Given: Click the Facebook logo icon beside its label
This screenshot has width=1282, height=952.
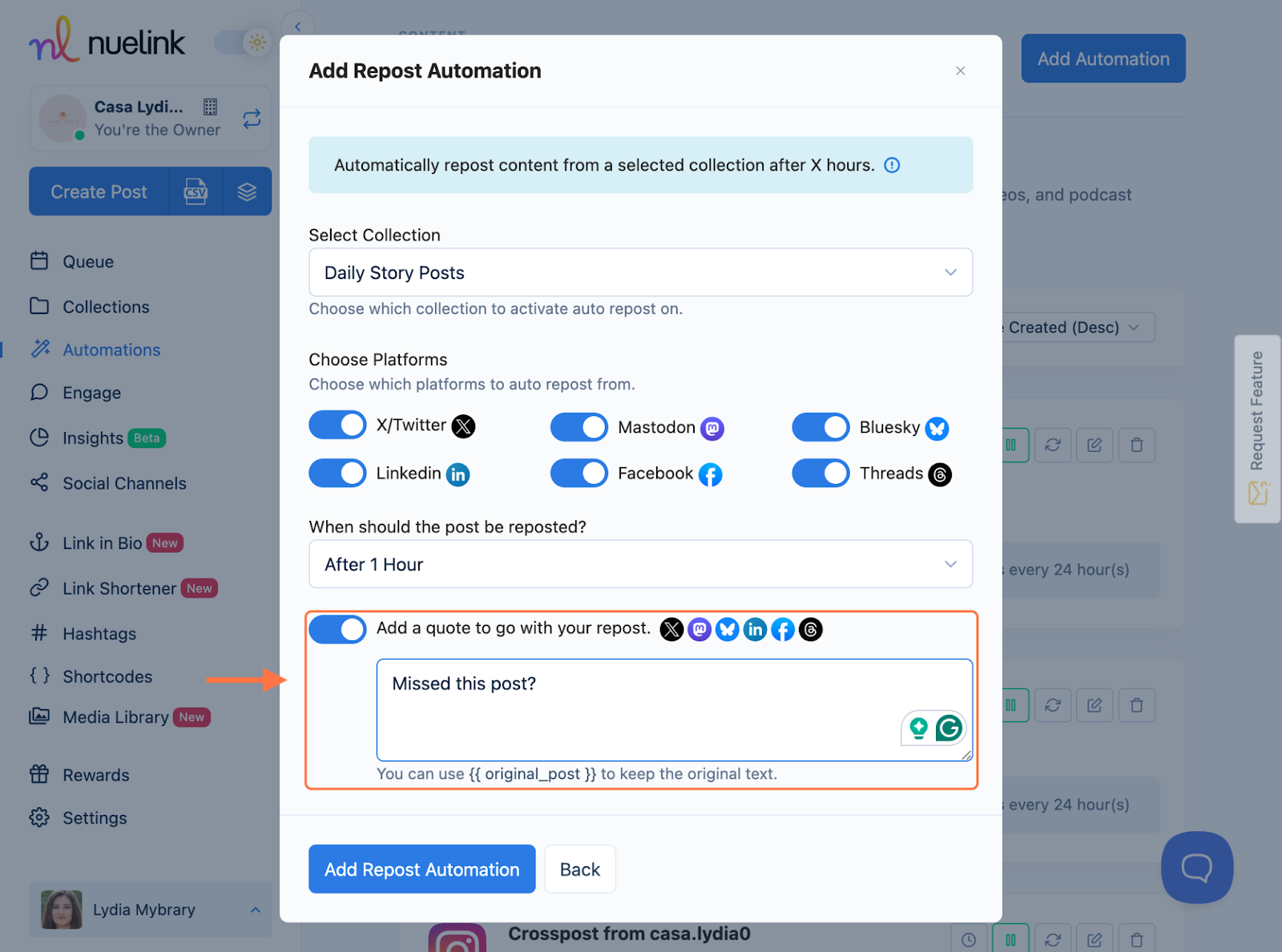Looking at the screenshot, I should coord(710,474).
